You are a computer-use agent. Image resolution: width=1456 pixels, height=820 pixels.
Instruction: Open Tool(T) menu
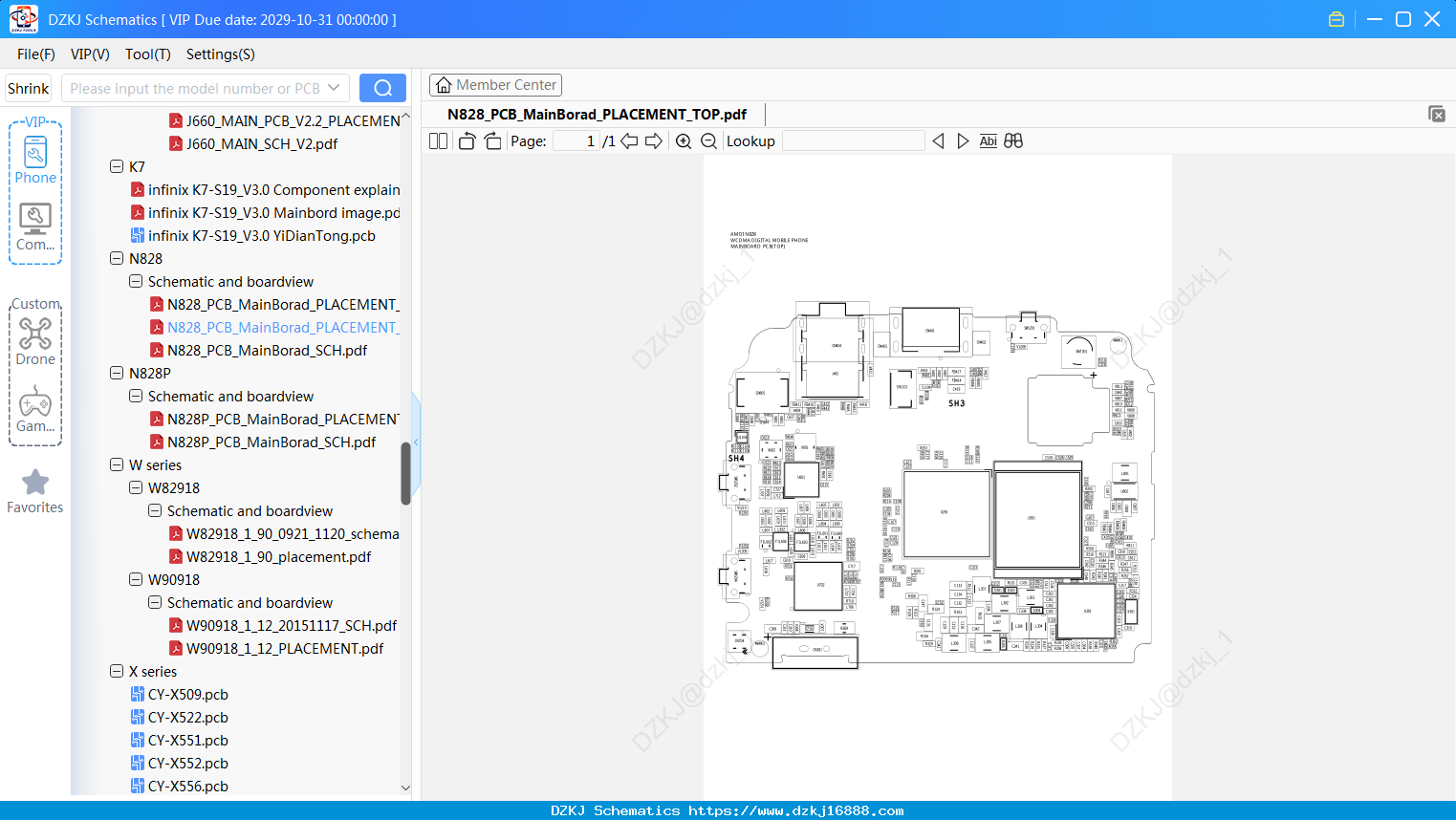click(148, 54)
